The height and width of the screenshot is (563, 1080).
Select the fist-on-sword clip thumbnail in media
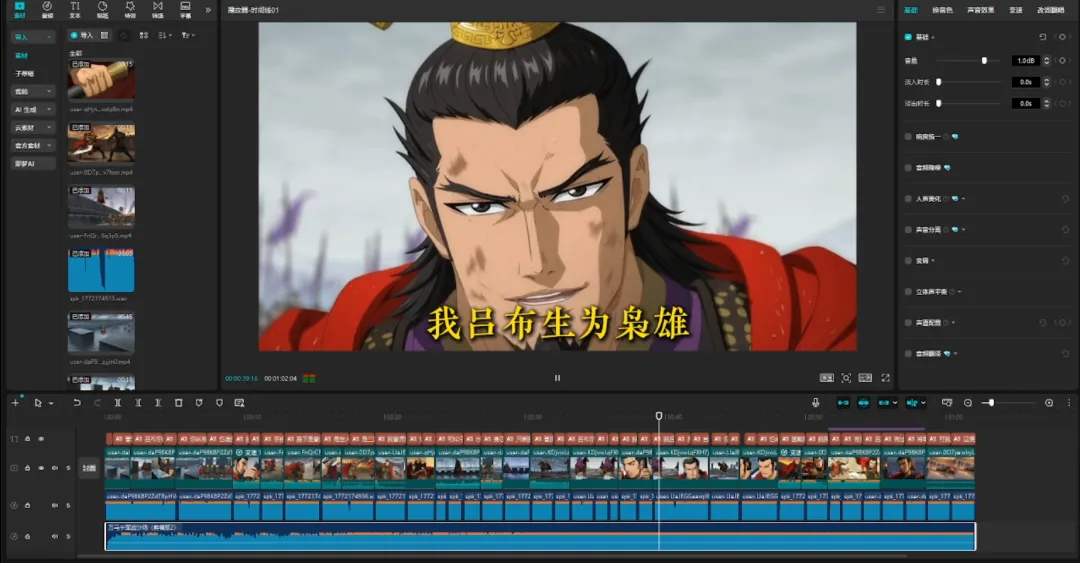tap(101, 80)
